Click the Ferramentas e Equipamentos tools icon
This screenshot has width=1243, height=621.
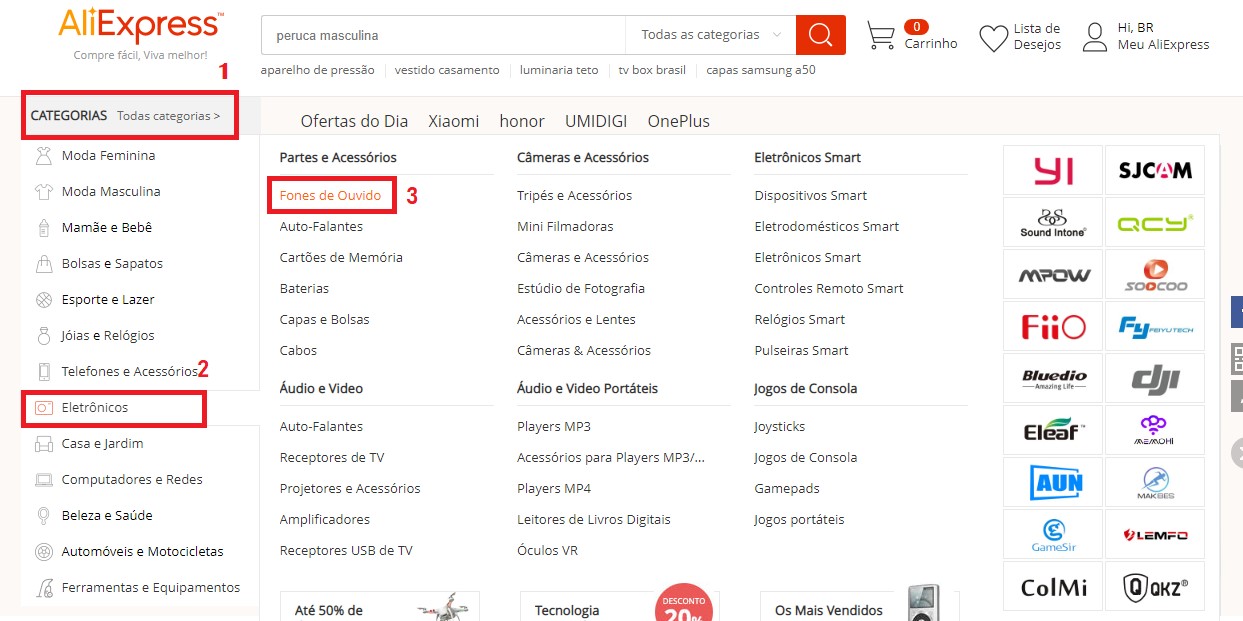[43, 587]
